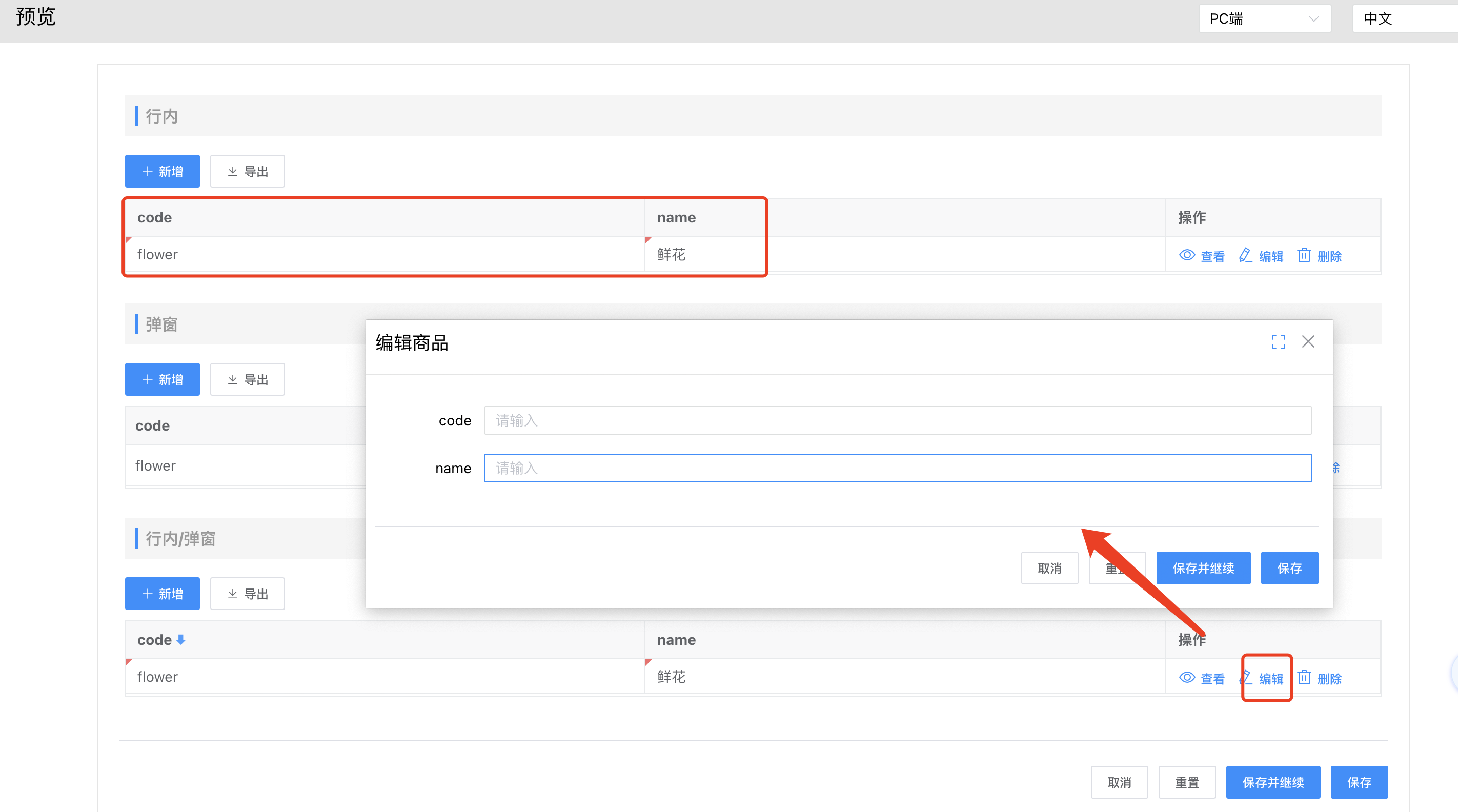Screen dimensions: 1458x812
Task: Click 删除 trash icon in first table row
Action: (x=1304, y=255)
